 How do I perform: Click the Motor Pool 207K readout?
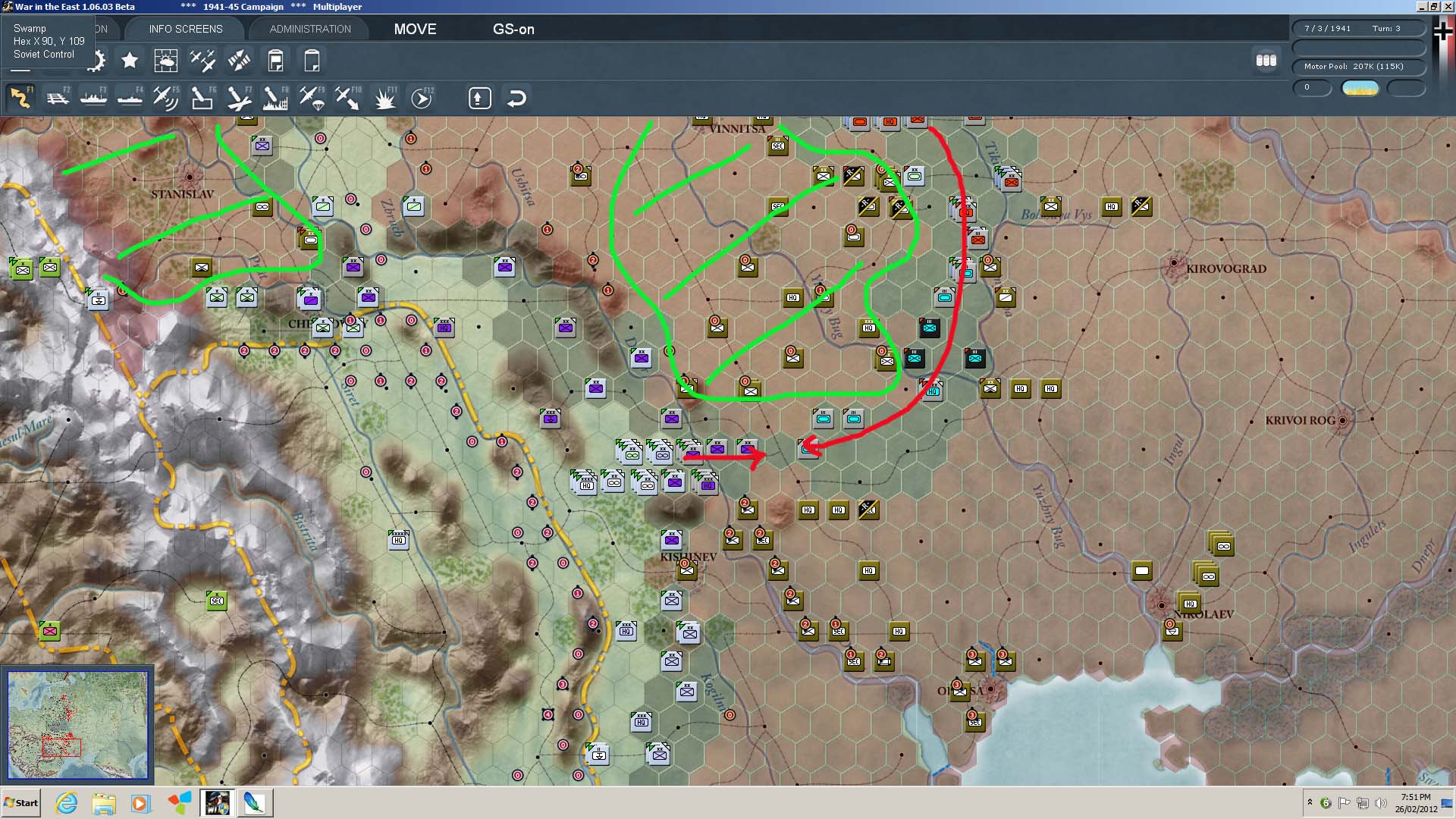point(1359,67)
